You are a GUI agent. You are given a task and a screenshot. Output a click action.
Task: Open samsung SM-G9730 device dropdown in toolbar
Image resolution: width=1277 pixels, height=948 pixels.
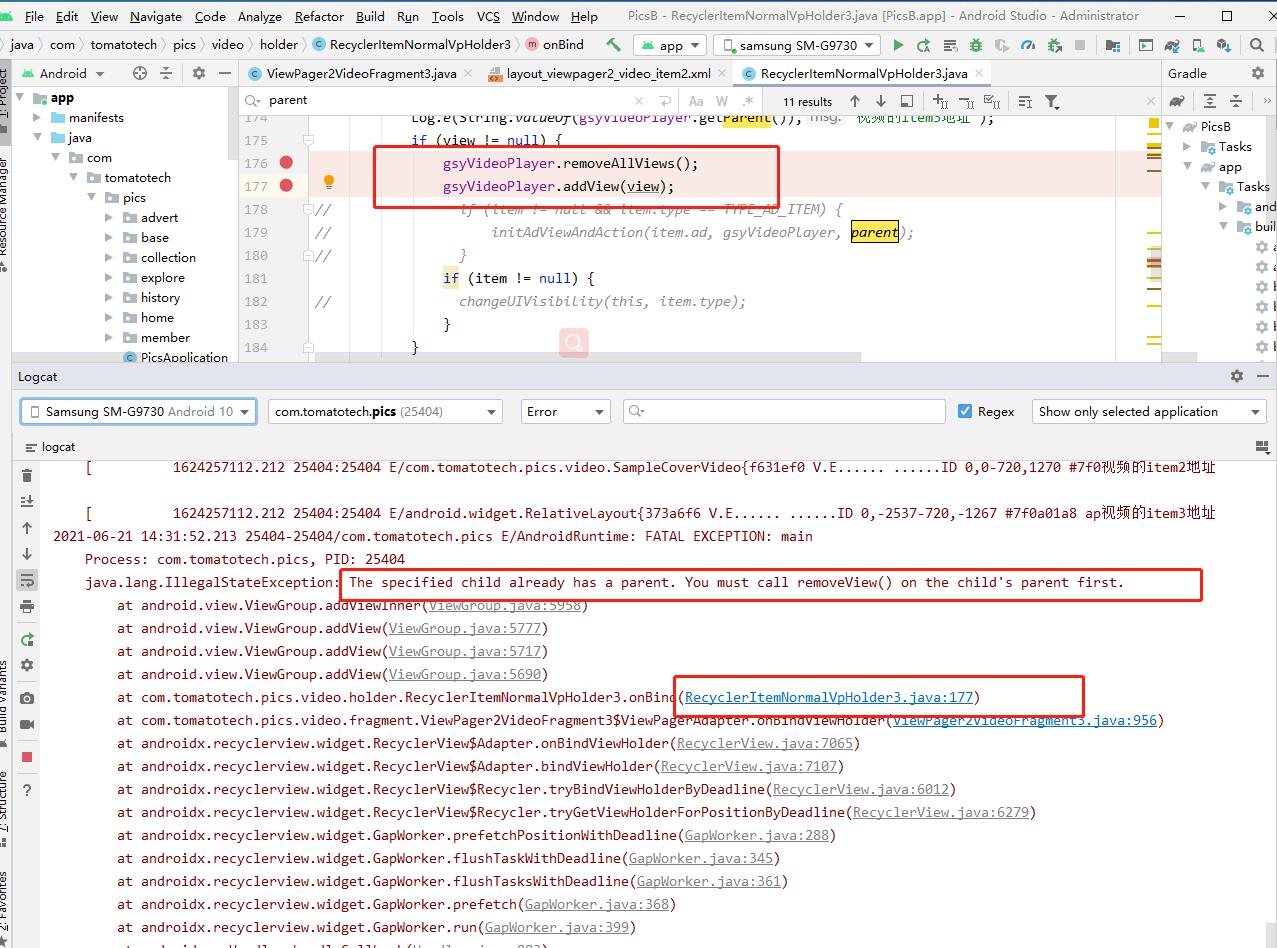(797, 45)
